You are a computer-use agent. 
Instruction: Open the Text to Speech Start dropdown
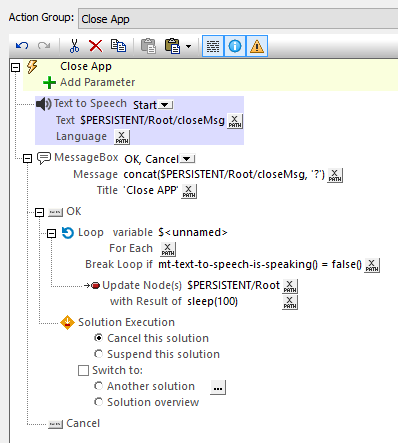pyautogui.click(x=165, y=105)
